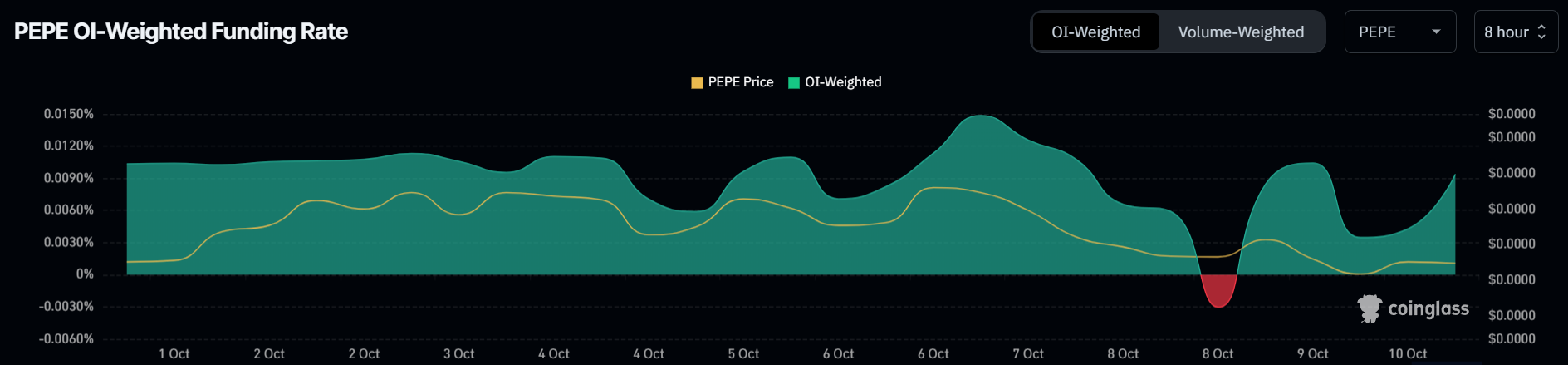Click the yellow PEPE Price legend square
The image size is (1568, 365).
click(x=697, y=82)
